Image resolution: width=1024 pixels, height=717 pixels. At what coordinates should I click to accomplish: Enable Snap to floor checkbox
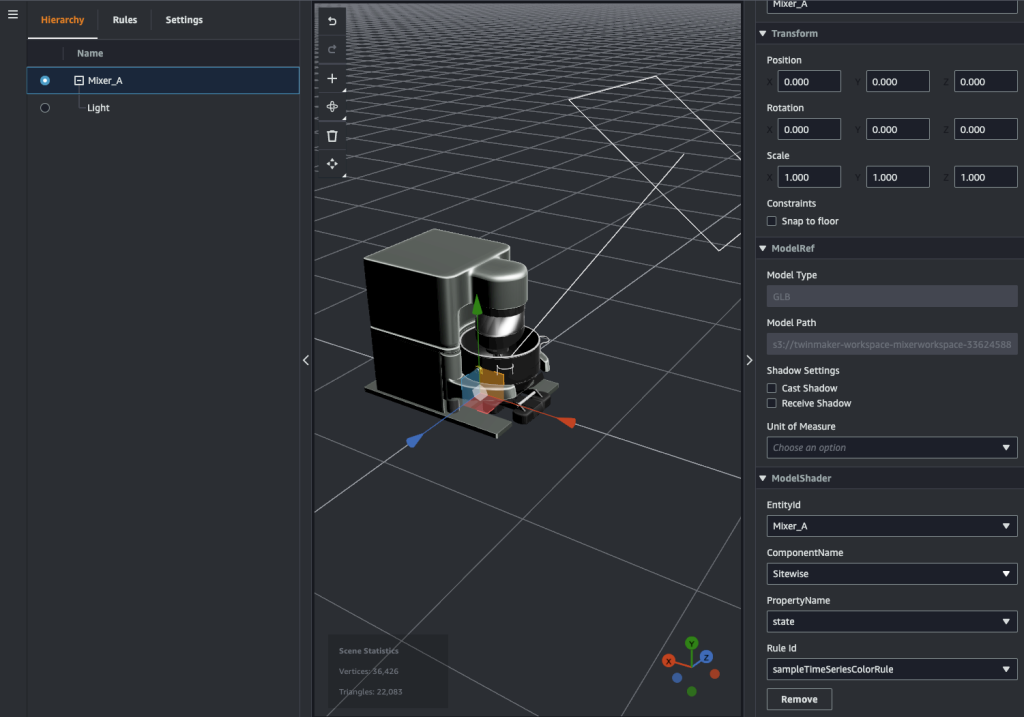point(771,221)
